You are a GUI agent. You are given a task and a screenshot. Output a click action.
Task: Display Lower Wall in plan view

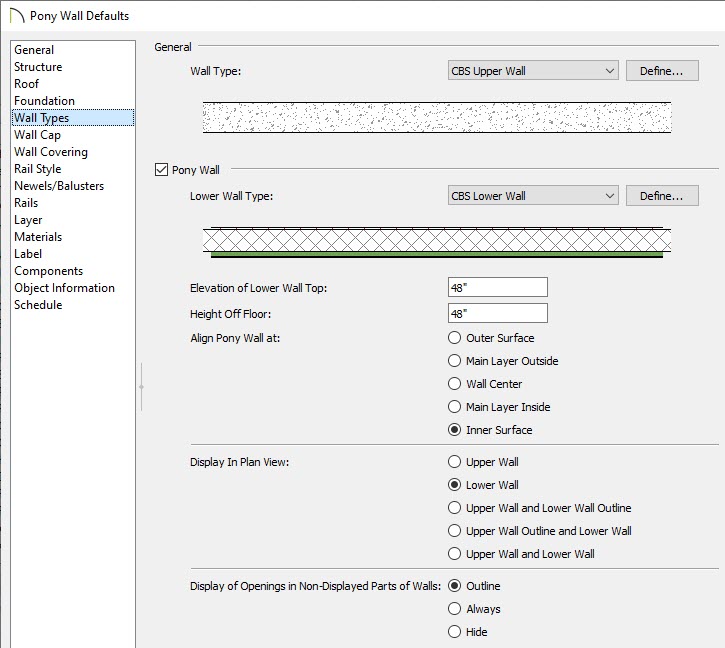click(455, 485)
